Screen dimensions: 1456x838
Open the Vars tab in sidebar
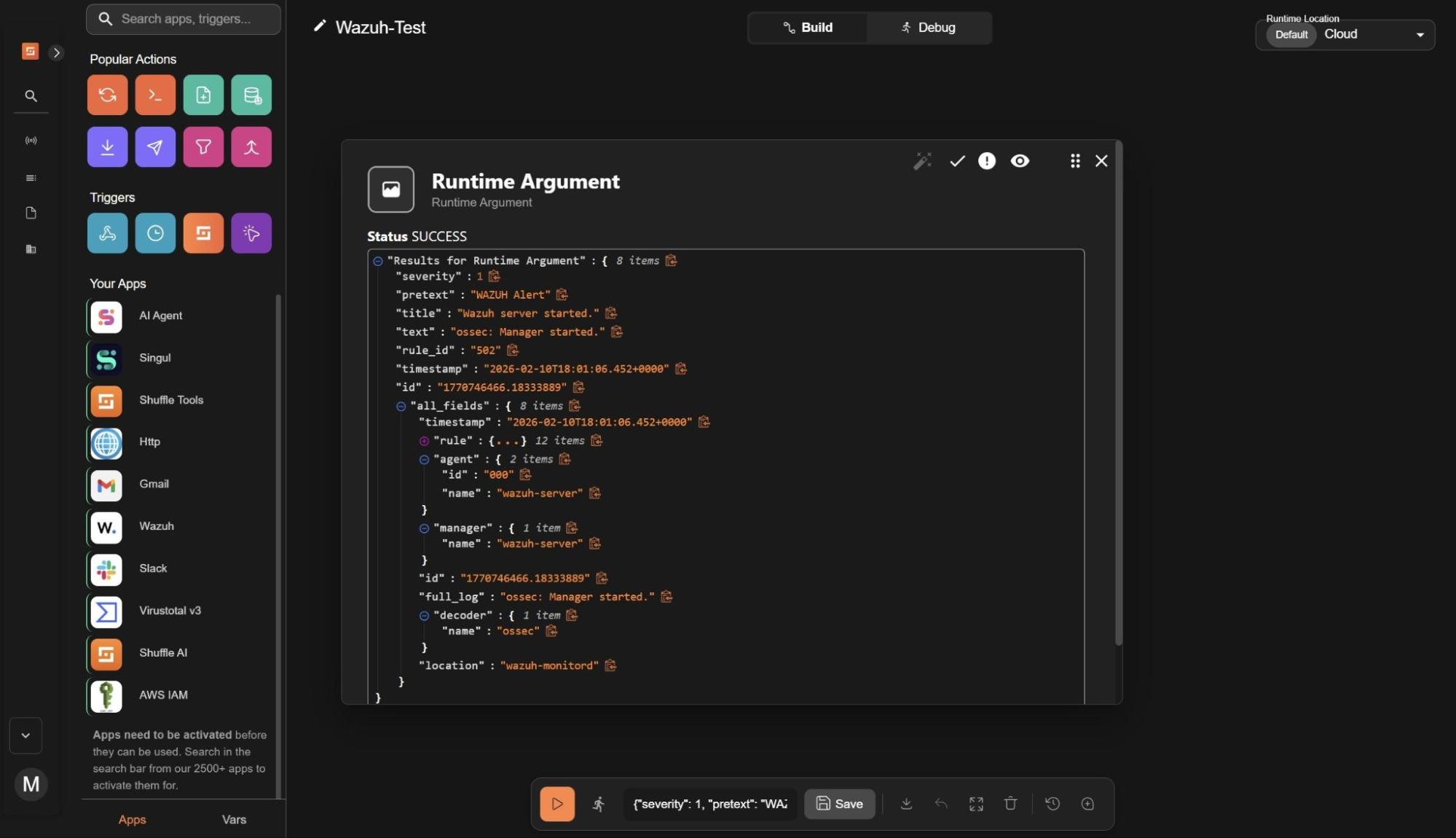pos(234,820)
